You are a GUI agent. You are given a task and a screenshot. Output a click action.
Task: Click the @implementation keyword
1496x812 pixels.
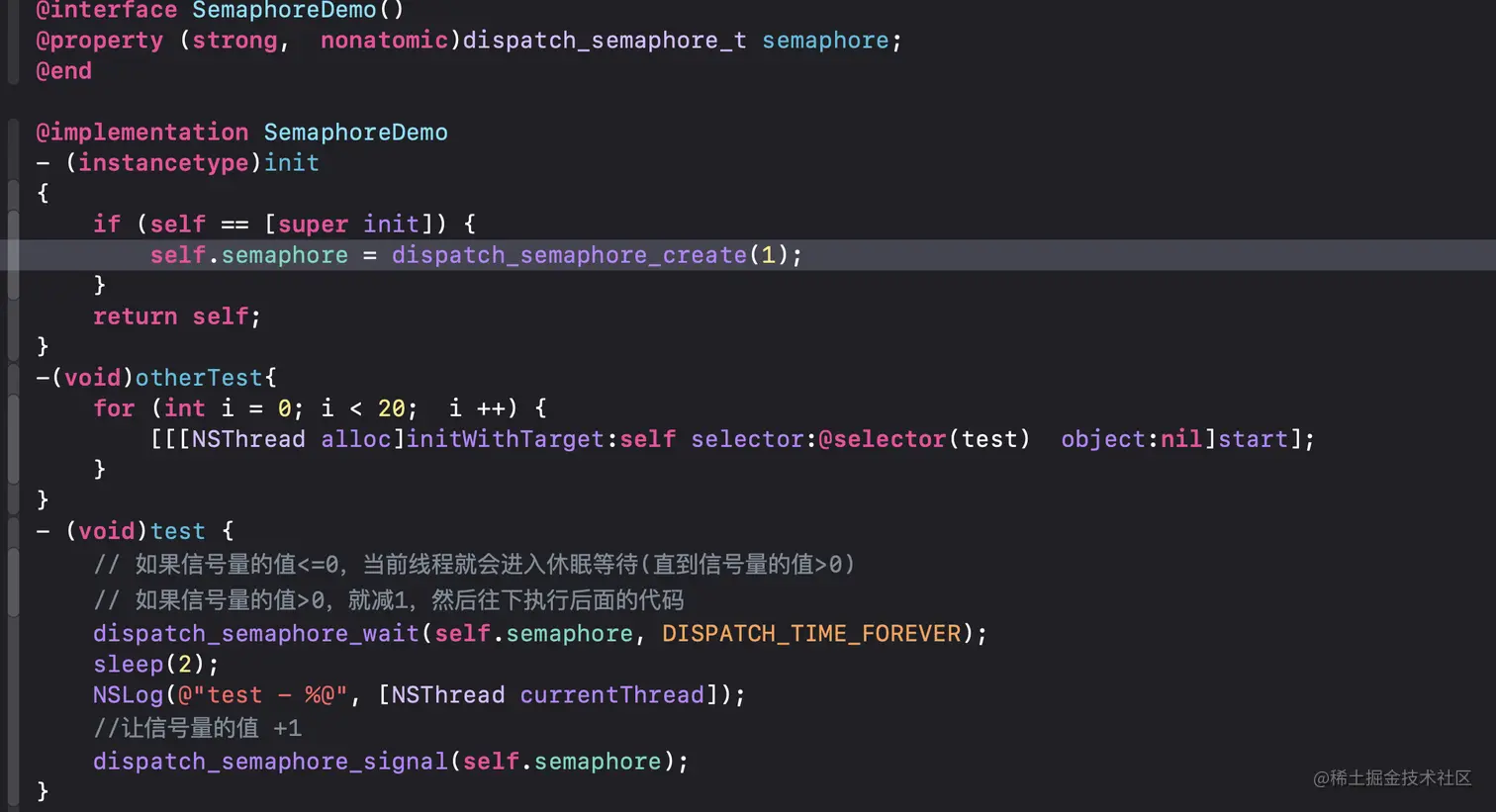tap(141, 133)
